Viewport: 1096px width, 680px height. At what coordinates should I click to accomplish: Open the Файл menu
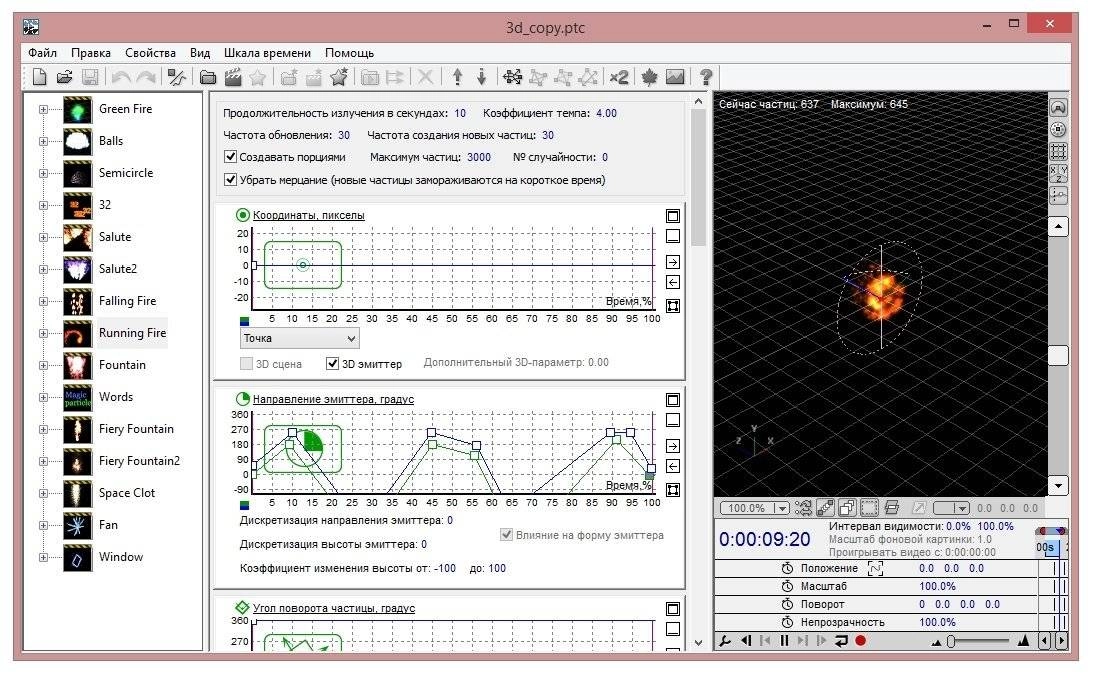[x=43, y=53]
